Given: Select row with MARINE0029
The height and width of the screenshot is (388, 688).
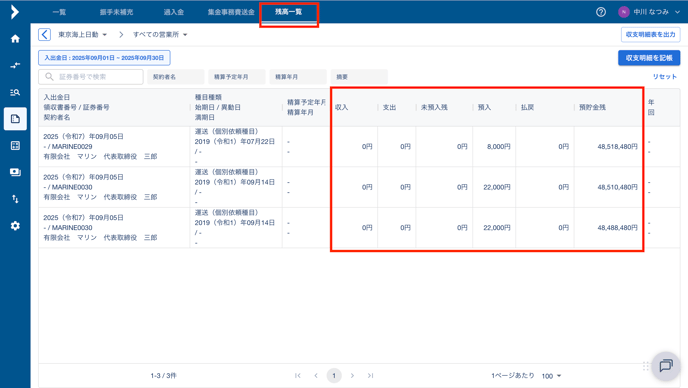Looking at the screenshot, I should point(359,147).
